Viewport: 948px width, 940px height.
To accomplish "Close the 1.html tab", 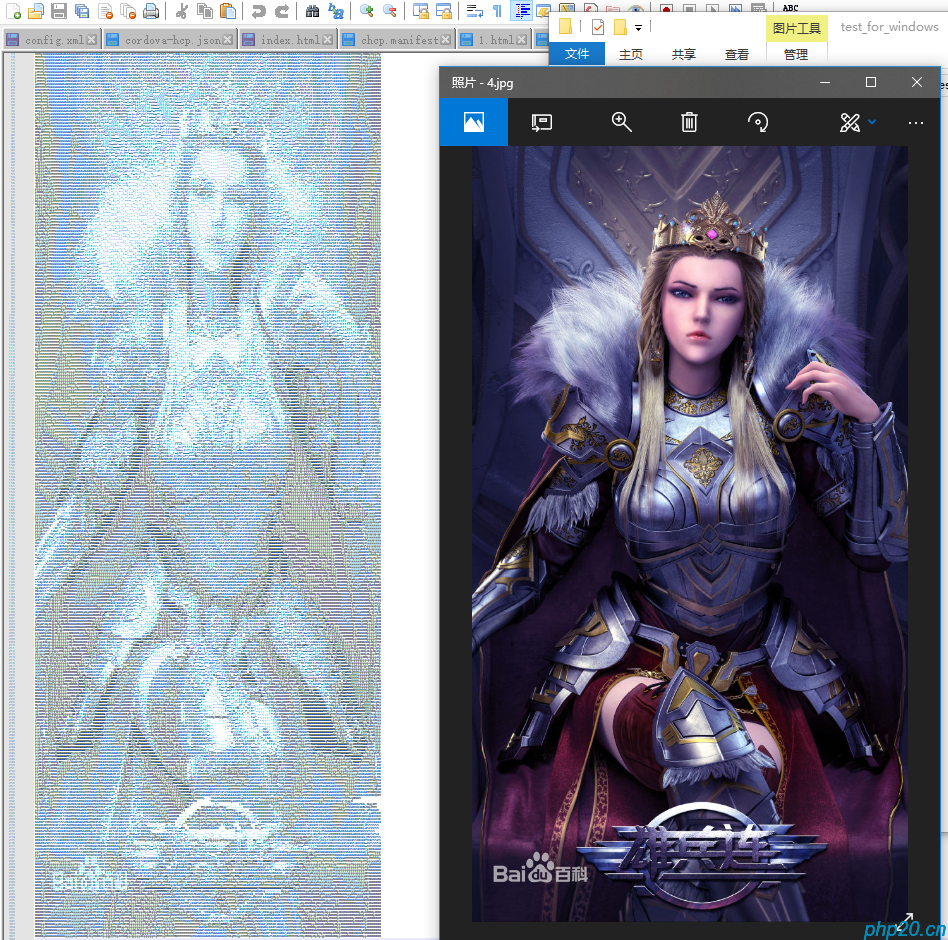I will click(x=522, y=40).
